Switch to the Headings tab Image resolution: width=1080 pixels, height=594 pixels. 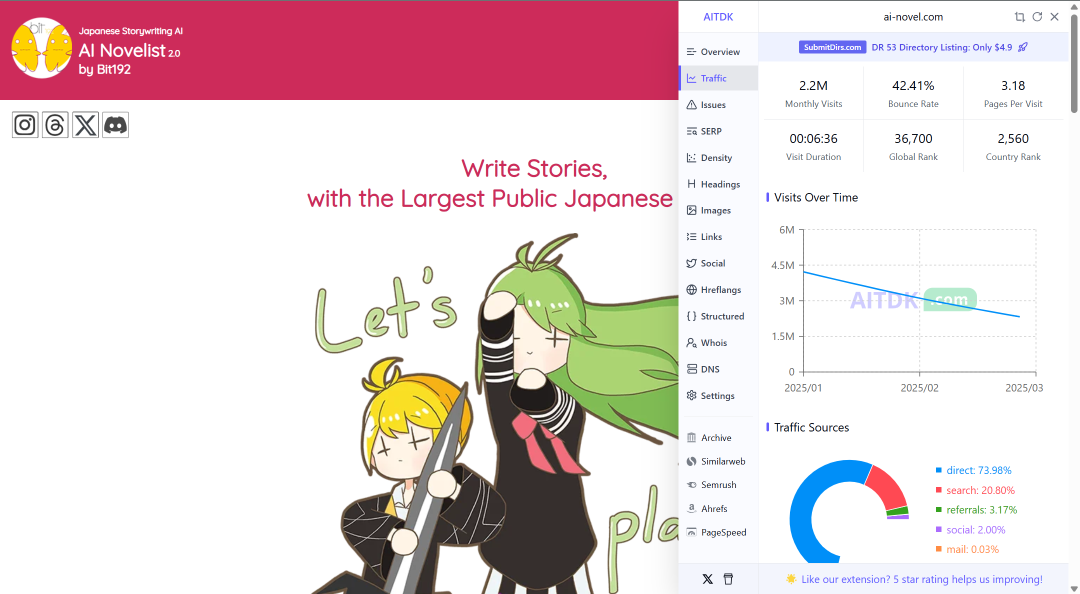coord(718,184)
